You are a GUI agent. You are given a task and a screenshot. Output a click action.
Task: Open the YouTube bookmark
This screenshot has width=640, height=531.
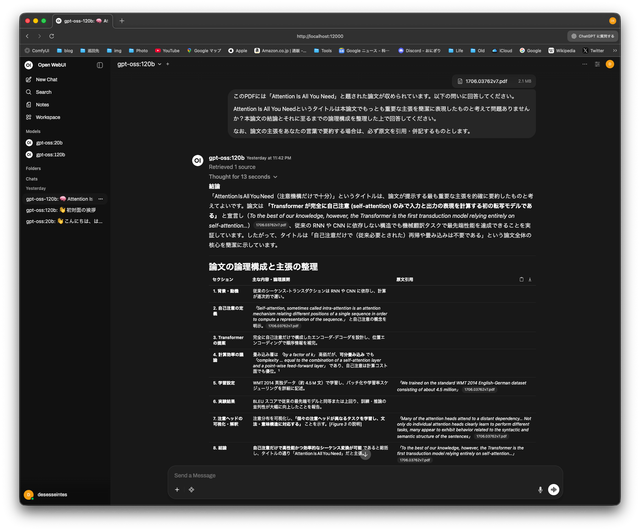pos(167,51)
